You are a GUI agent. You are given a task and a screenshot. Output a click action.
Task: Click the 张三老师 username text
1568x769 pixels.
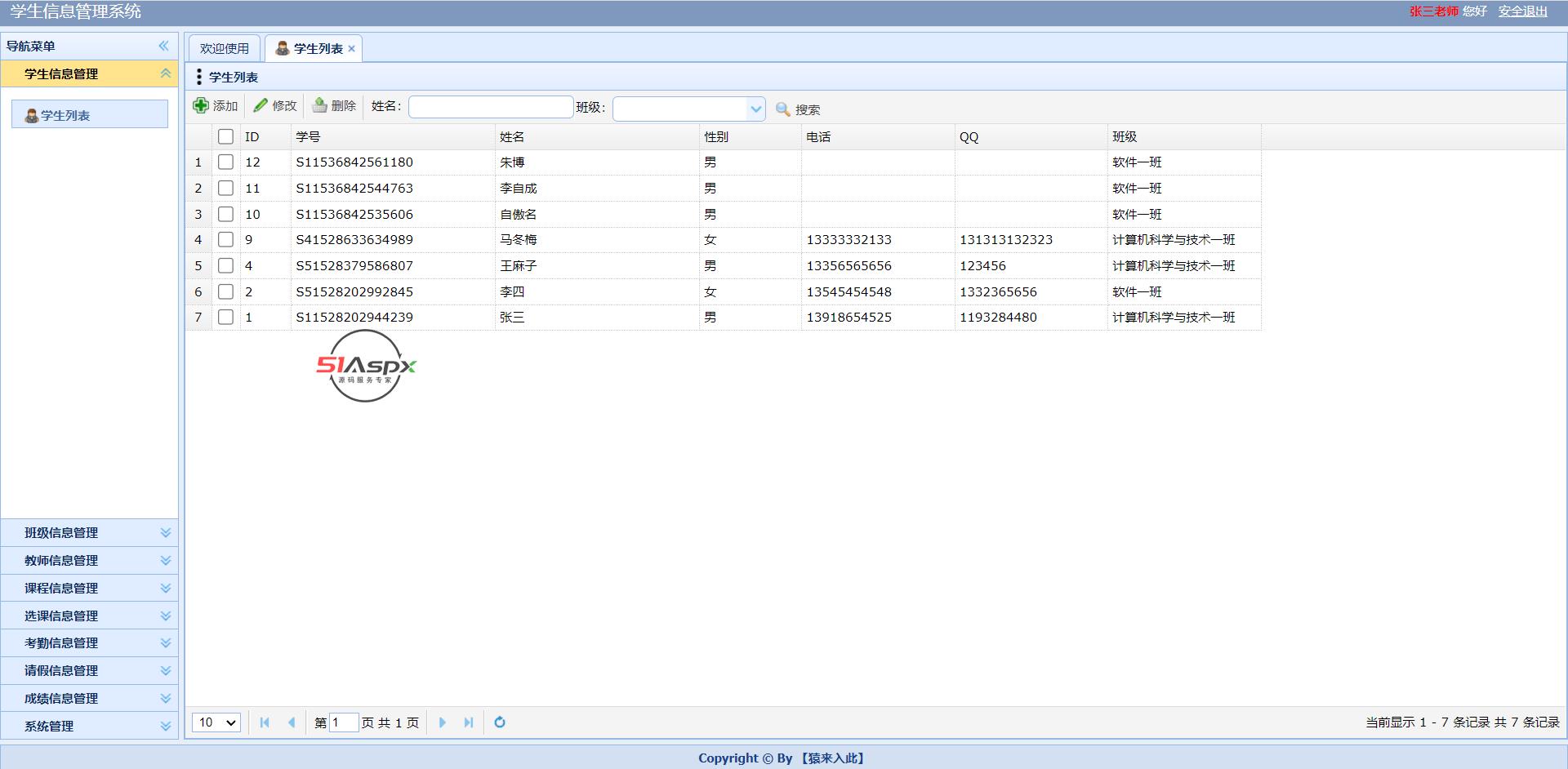point(1433,11)
